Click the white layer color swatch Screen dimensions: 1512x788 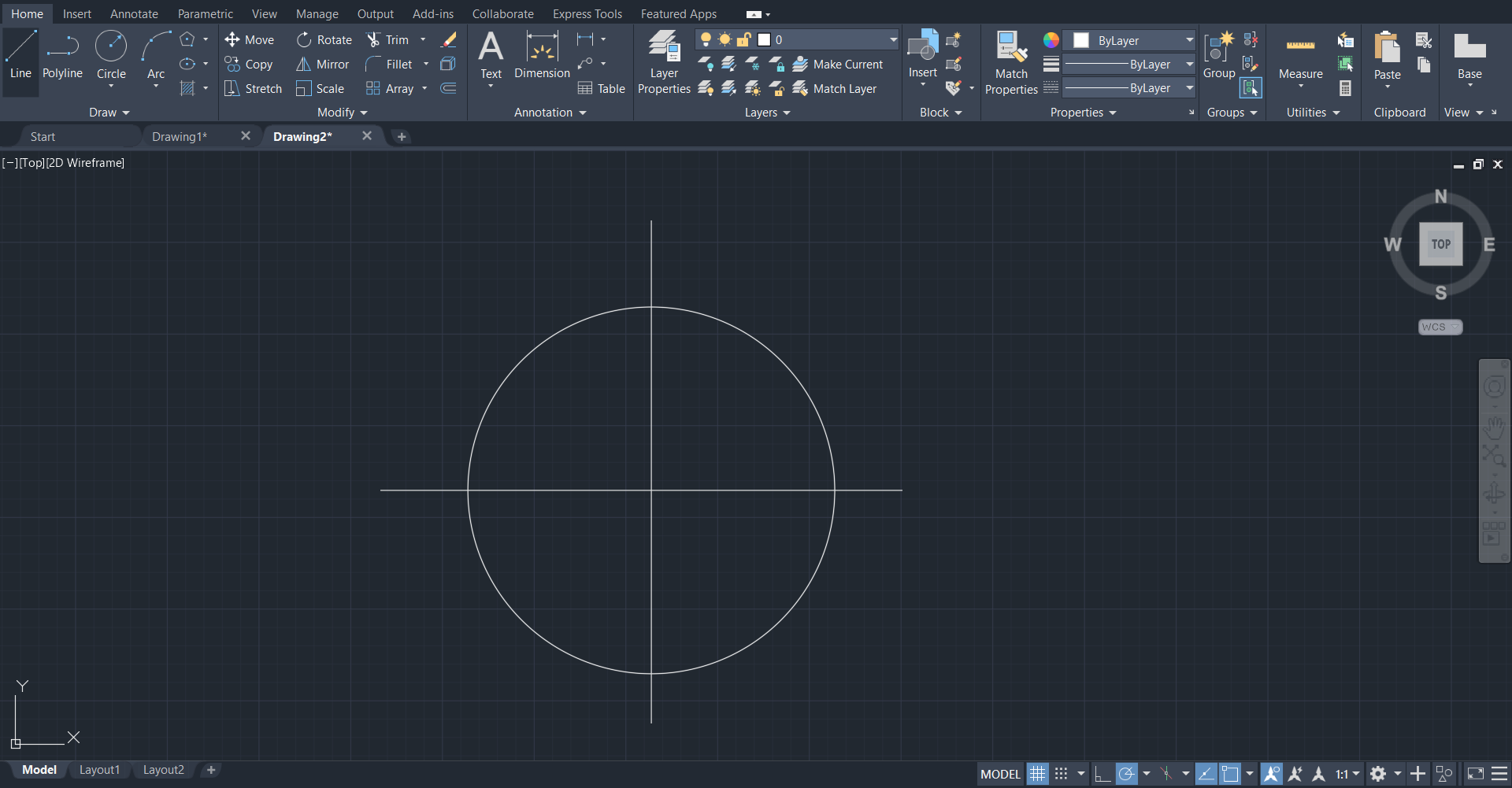pos(765,39)
